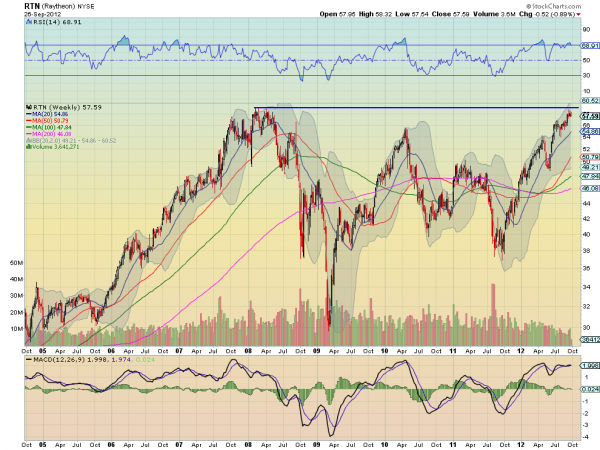Click year 11 on price chart date axis
Screen dimensions: 600x450
pos(452,351)
